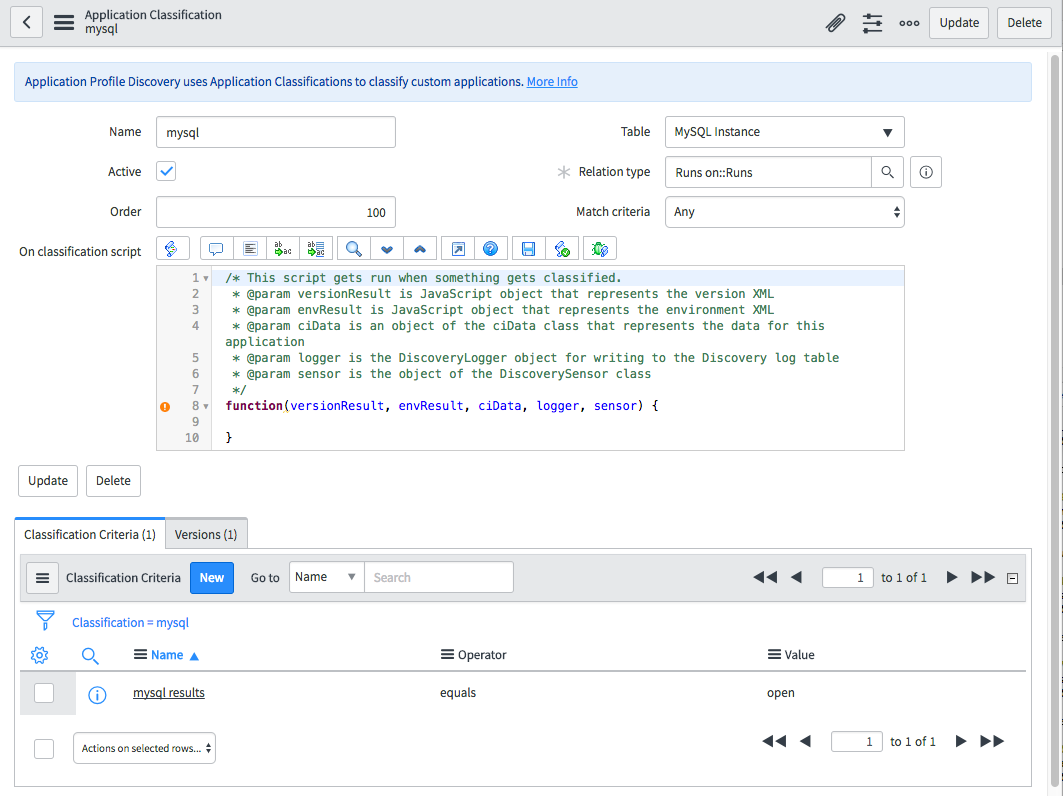Jump to last page at top of list
The width and height of the screenshot is (1063, 796).
[x=983, y=578]
